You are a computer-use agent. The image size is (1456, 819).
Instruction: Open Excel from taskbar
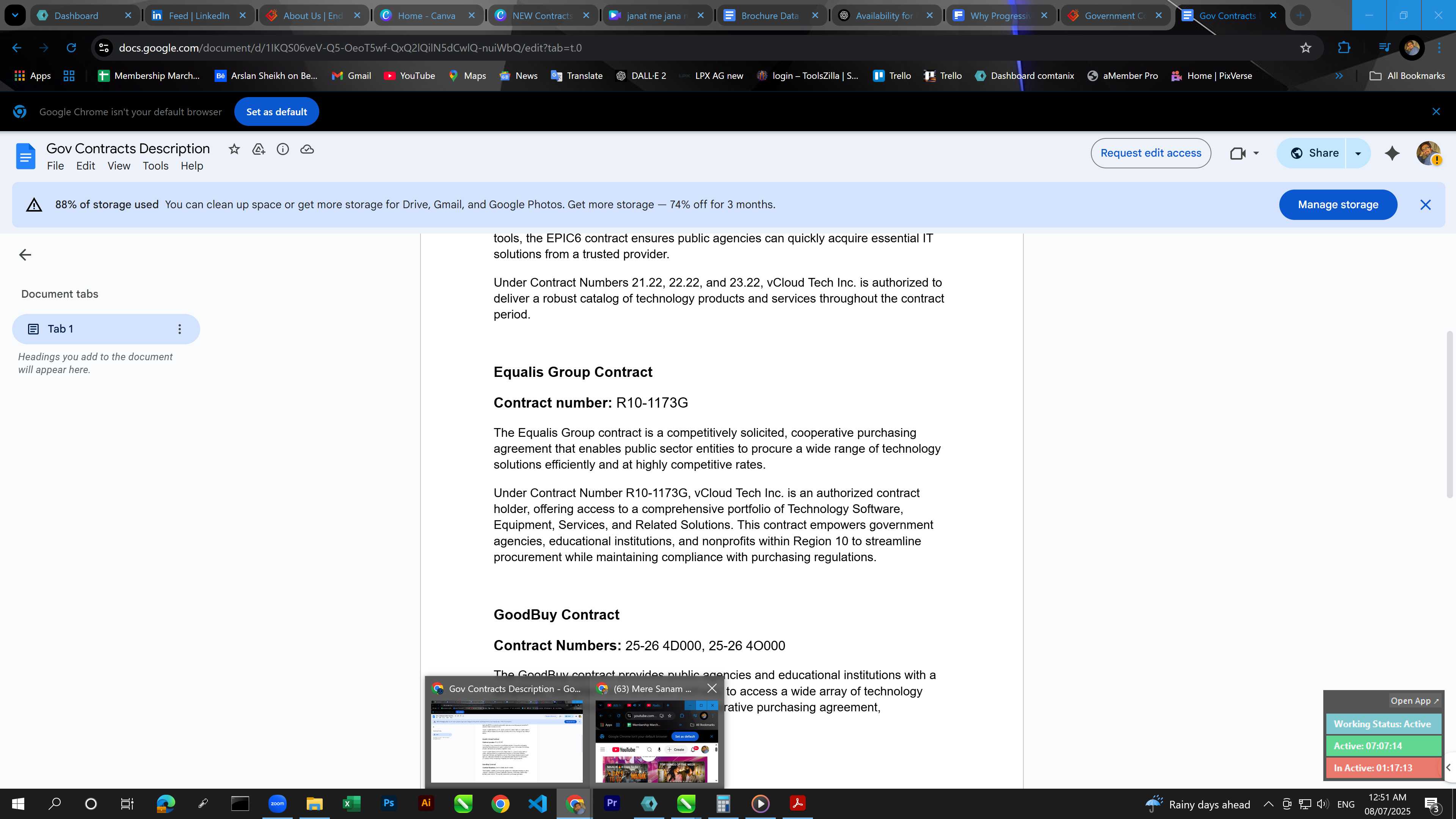(351, 804)
